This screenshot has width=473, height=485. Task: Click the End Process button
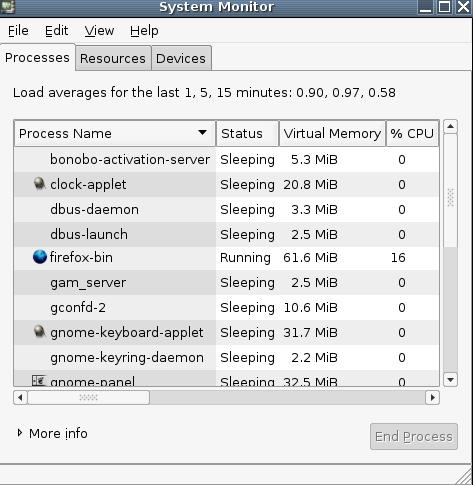point(414,436)
